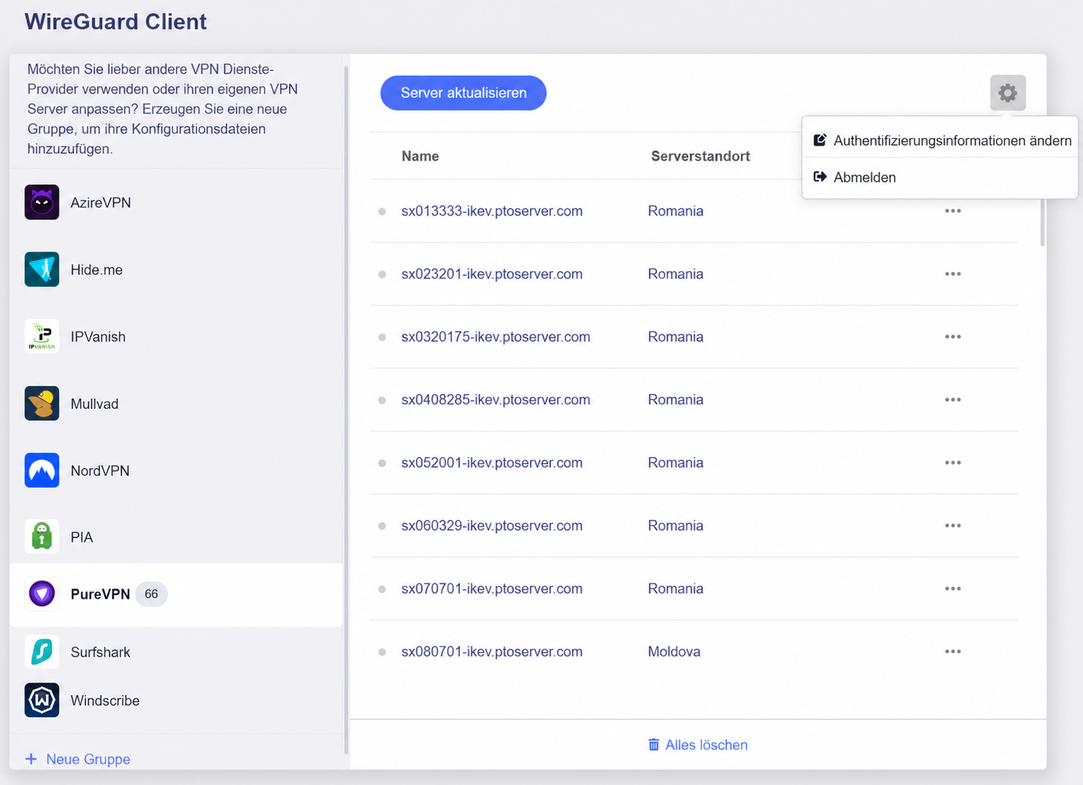Click the trash icon beside Alles löschen
Screen dimensions: 1083x785
click(653, 744)
